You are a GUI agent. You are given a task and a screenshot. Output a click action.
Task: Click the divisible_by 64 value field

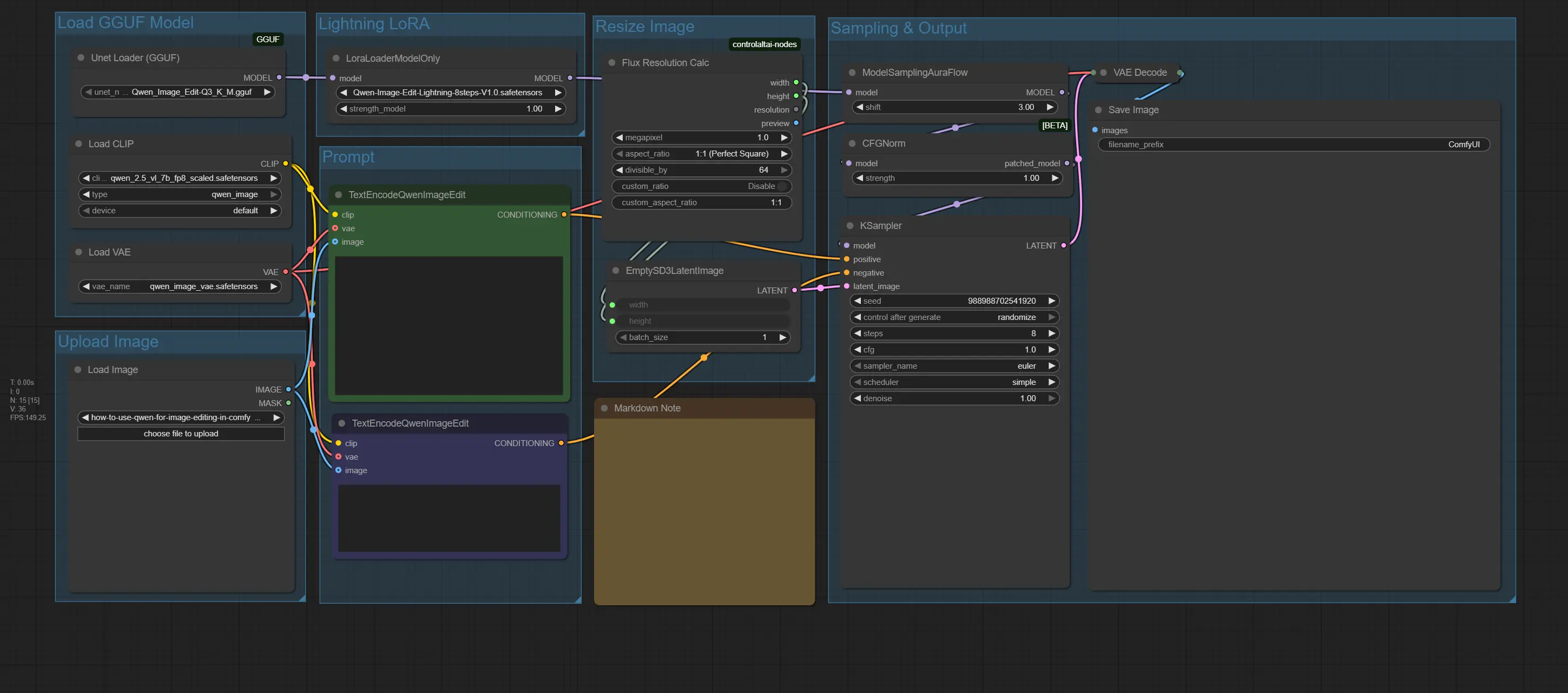click(x=701, y=170)
